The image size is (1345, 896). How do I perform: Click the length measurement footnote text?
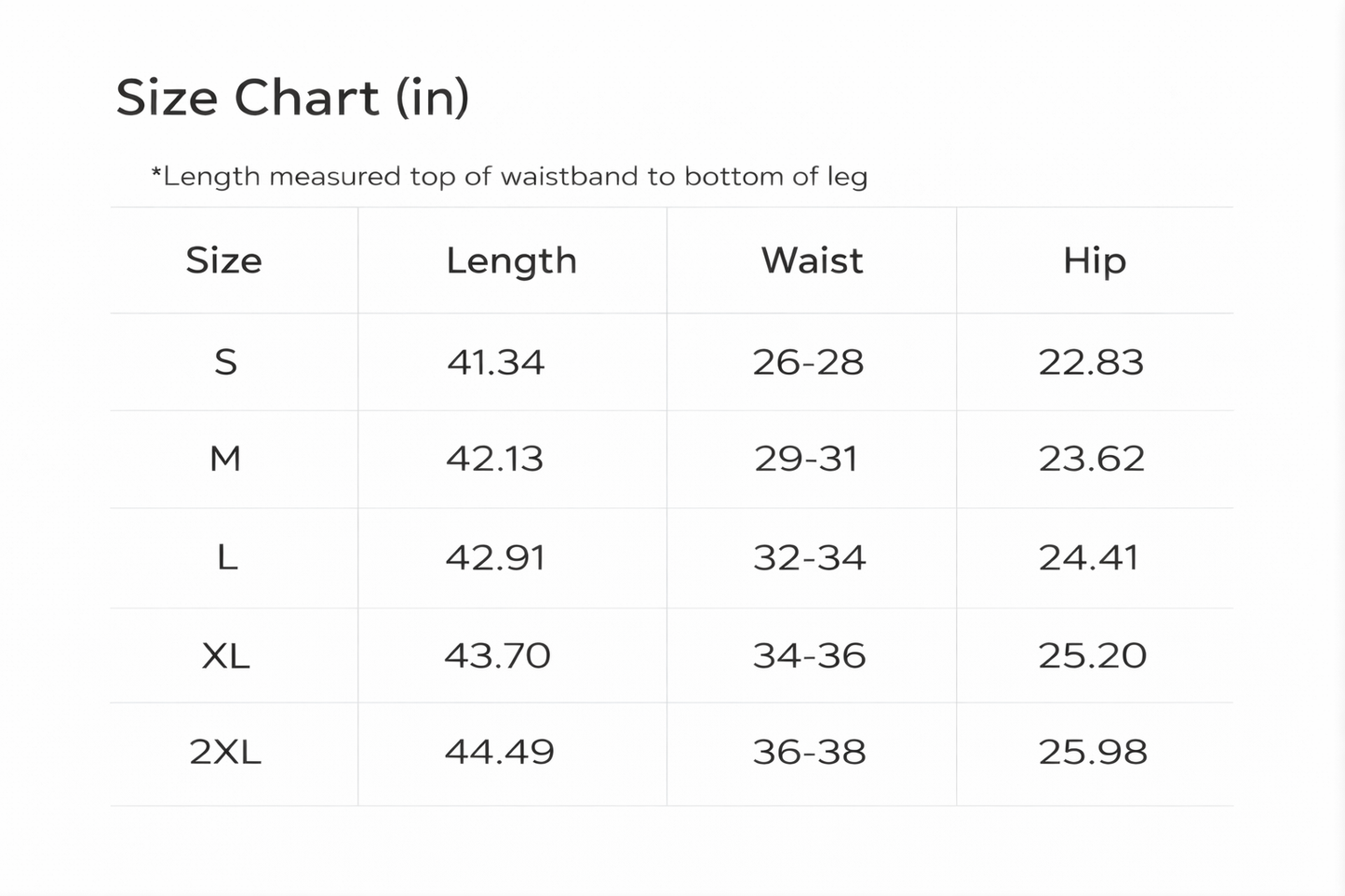[x=509, y=177]
